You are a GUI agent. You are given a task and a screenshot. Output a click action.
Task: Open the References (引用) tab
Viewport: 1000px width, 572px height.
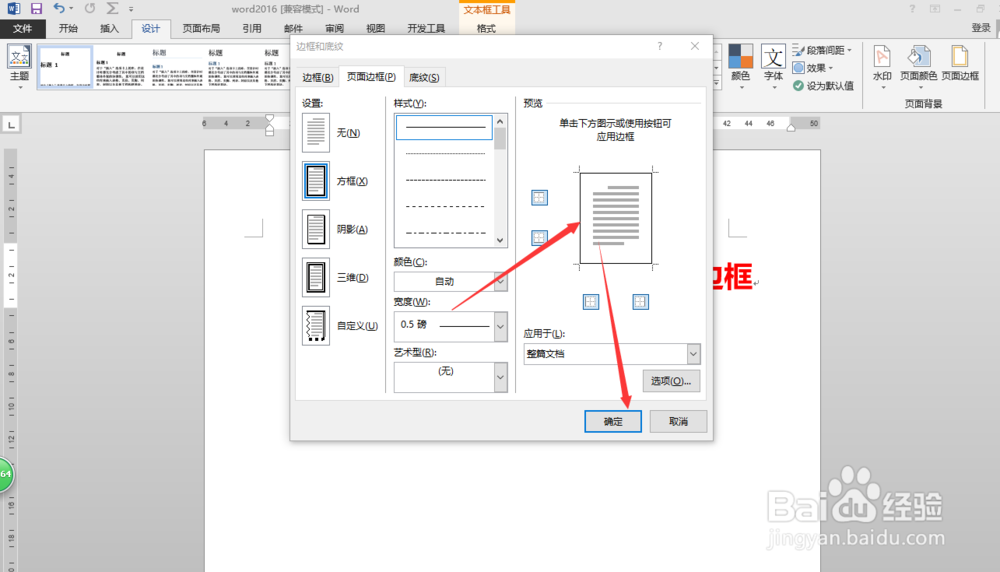252,28
